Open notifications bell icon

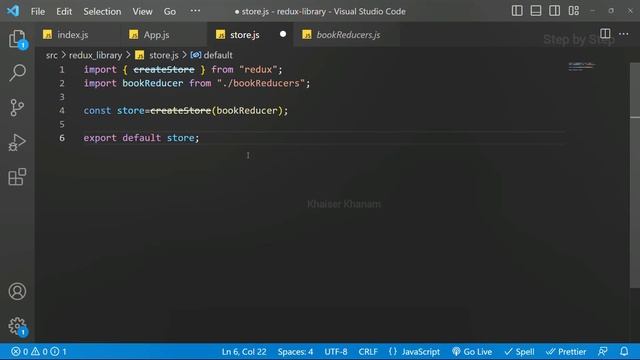pos(624,351)
